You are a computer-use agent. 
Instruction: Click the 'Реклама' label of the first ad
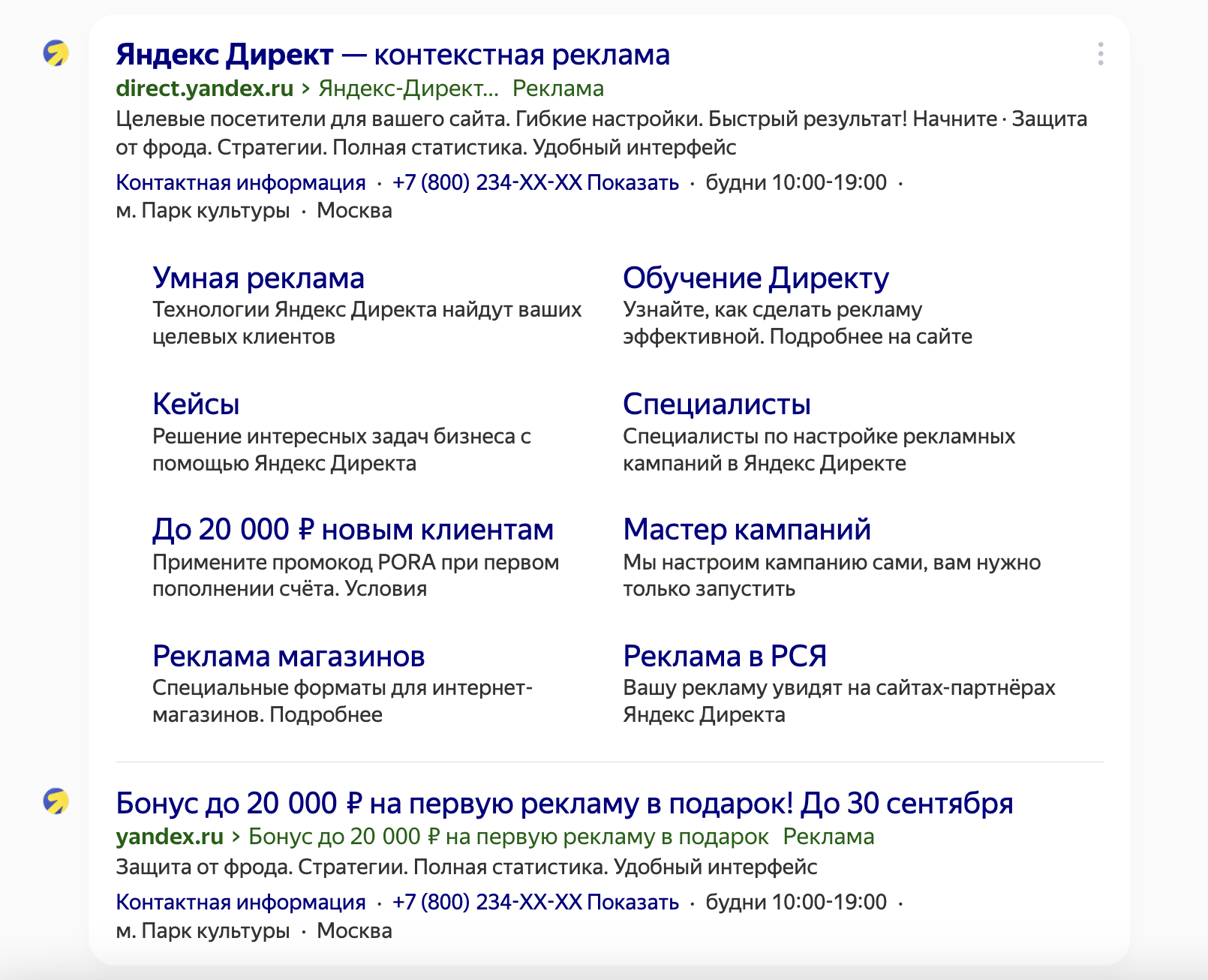[x=558, y=89]
